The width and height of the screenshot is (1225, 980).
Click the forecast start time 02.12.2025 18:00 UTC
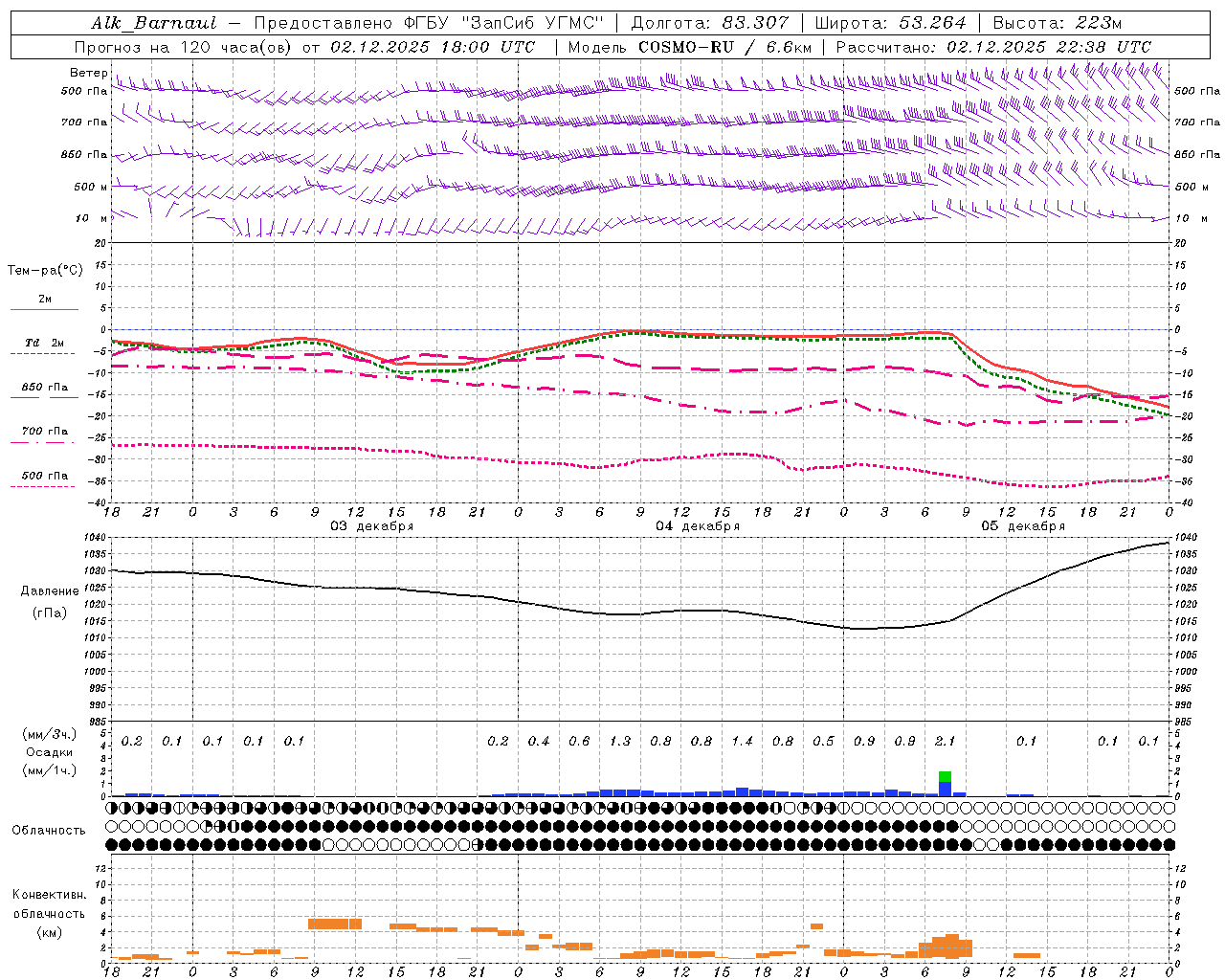pos(433,47)
